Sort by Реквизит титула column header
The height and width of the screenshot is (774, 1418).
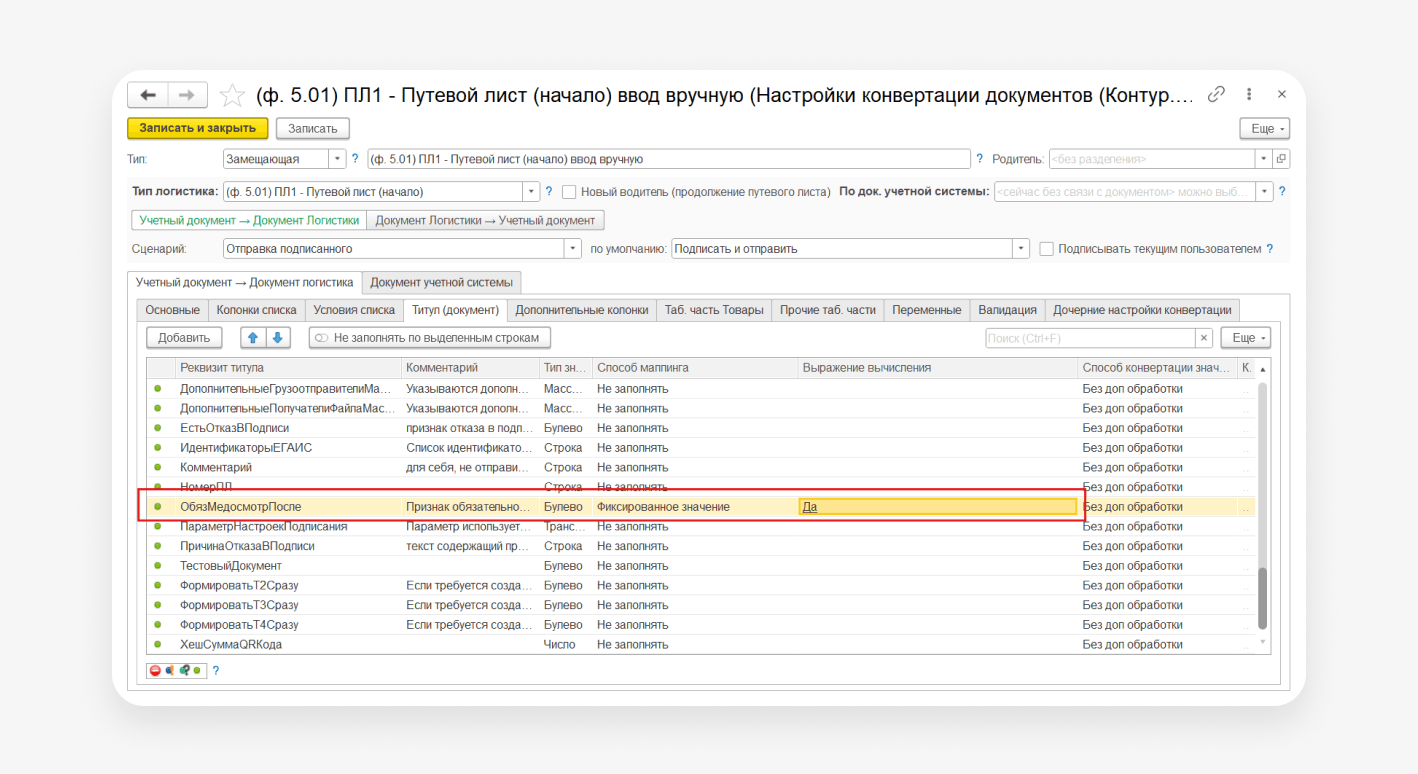coord(290,368)
